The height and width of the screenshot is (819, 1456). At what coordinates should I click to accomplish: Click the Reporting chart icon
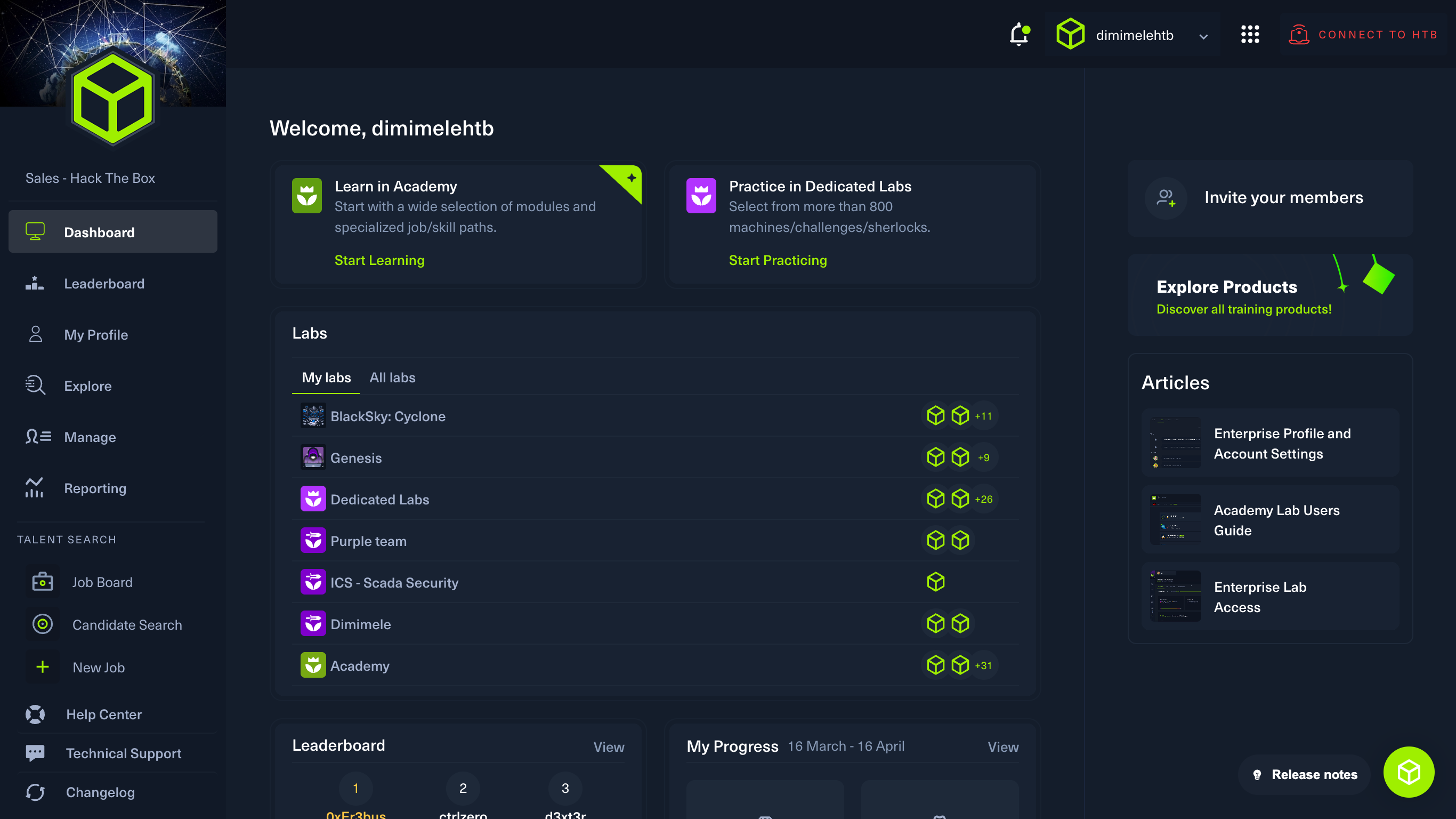(35, 487)
